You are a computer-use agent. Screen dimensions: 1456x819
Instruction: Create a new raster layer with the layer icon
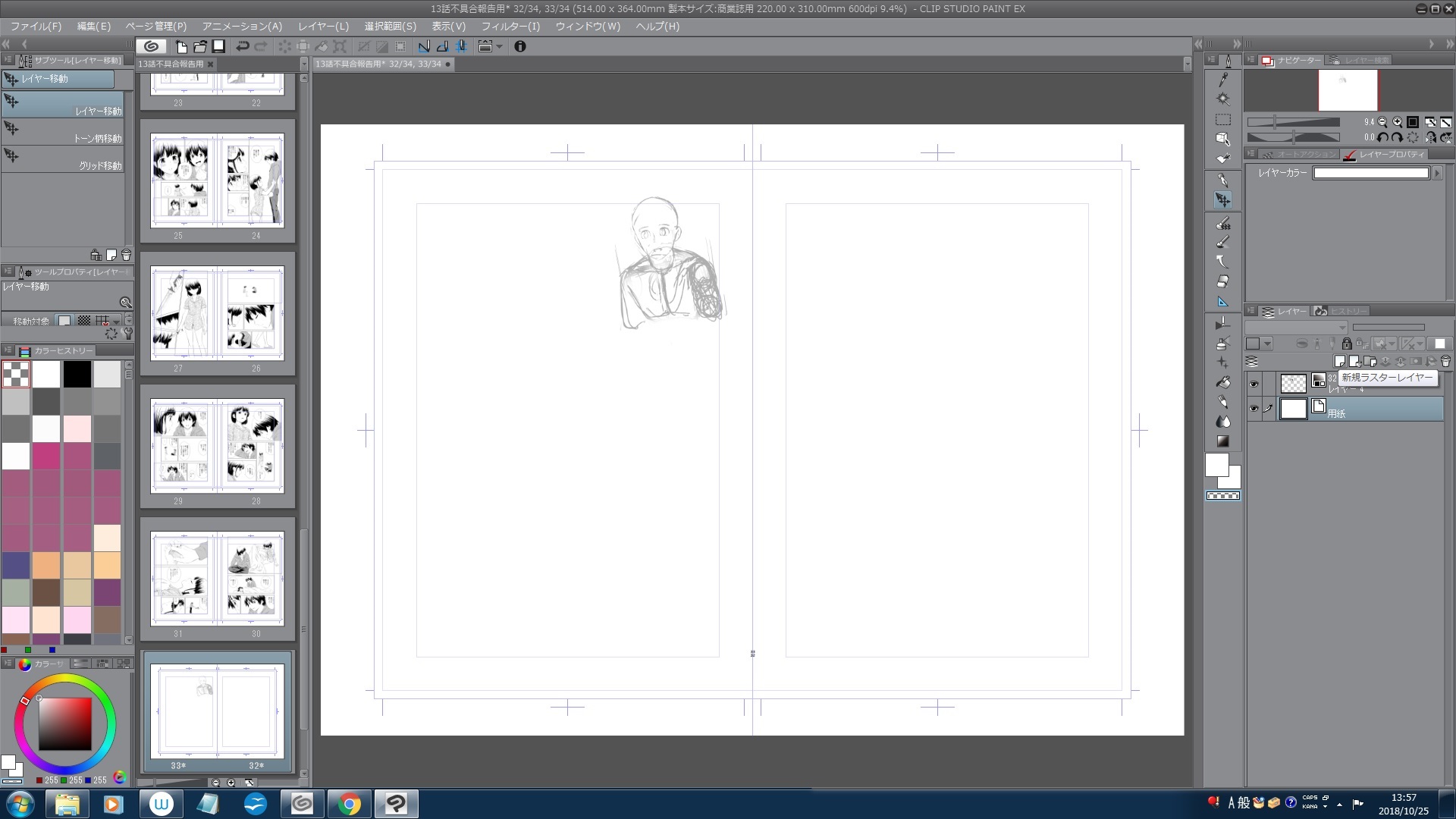1340,362
